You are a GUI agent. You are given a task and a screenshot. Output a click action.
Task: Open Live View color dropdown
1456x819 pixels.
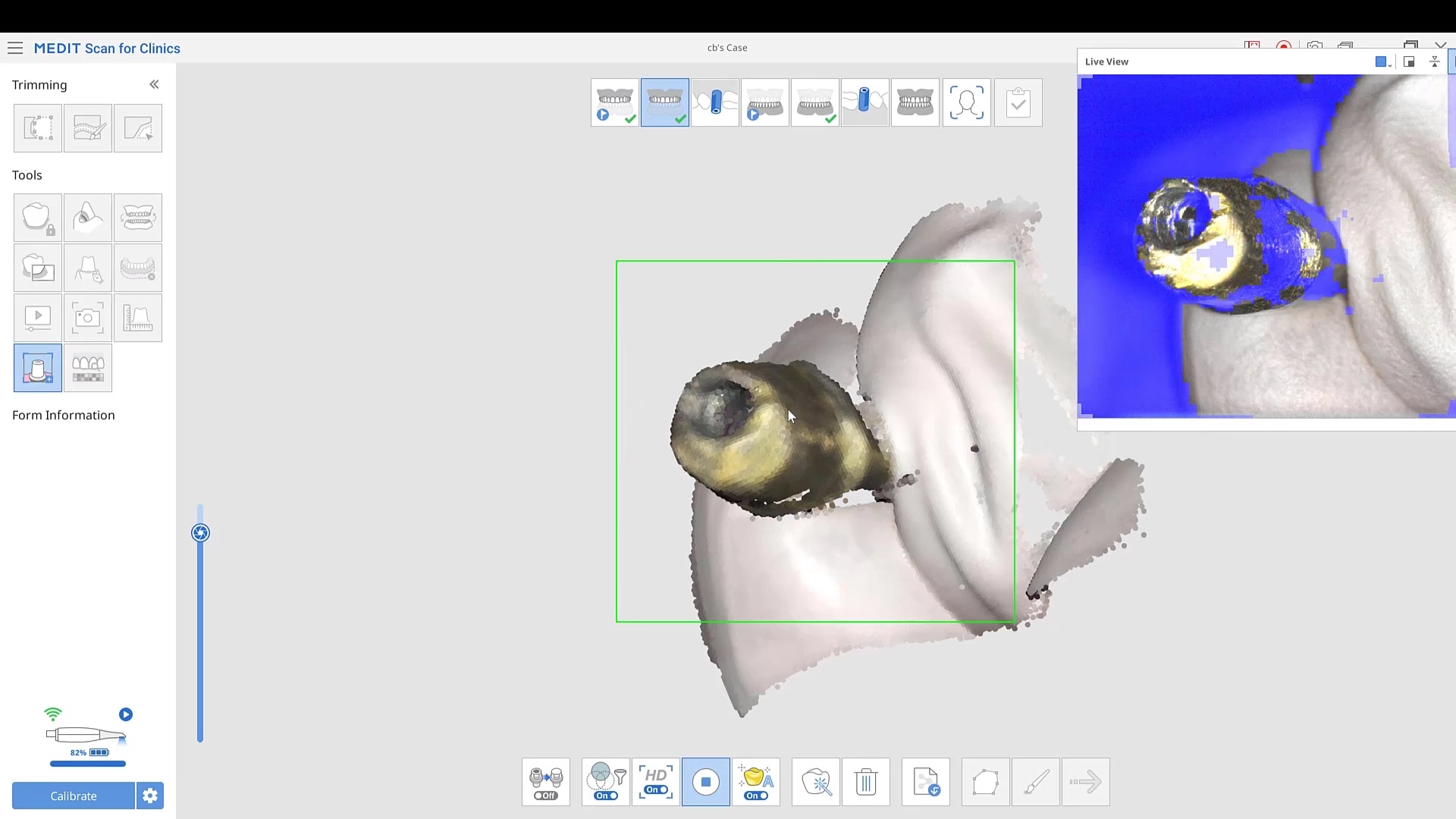(1383, 62)
